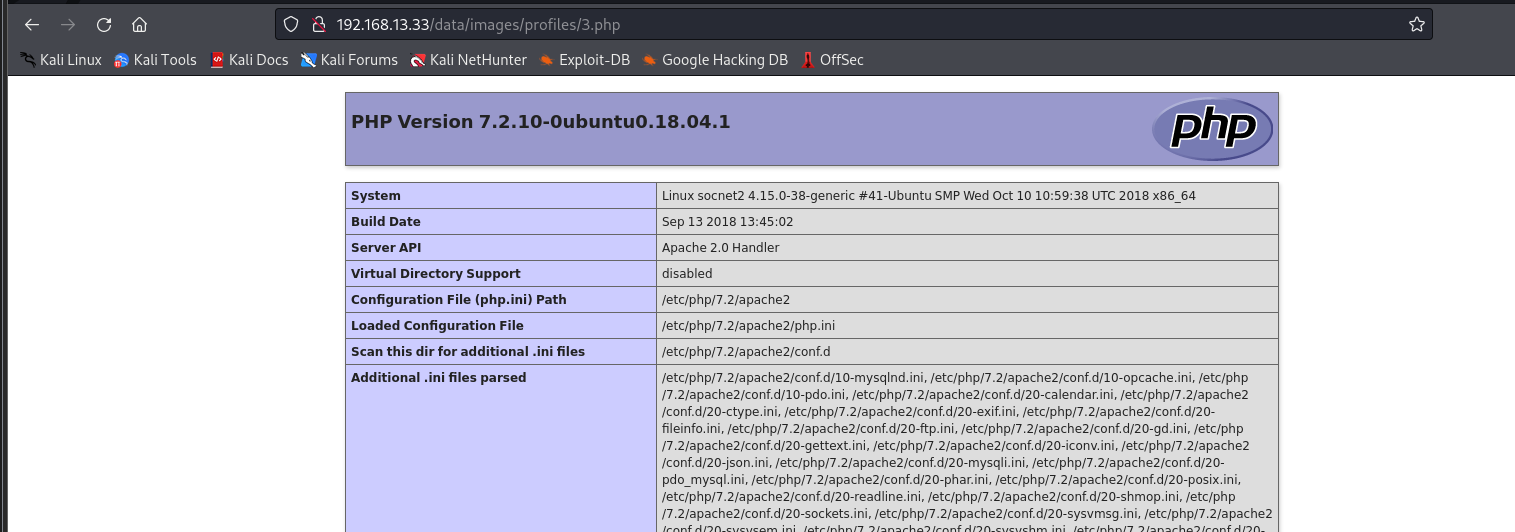
Task: Click the disabled value cell
Action: click(967, 274)
